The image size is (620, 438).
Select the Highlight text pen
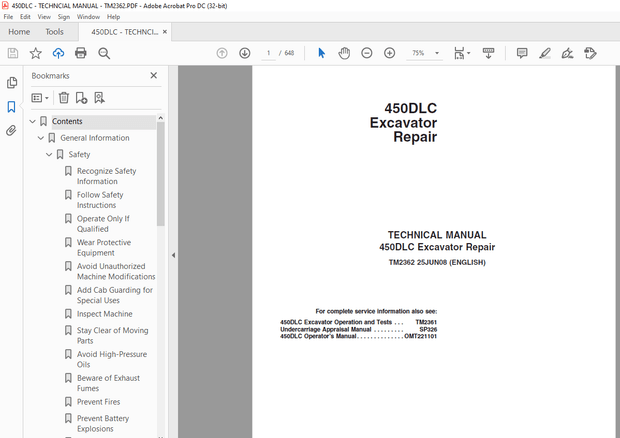[545, 53]
